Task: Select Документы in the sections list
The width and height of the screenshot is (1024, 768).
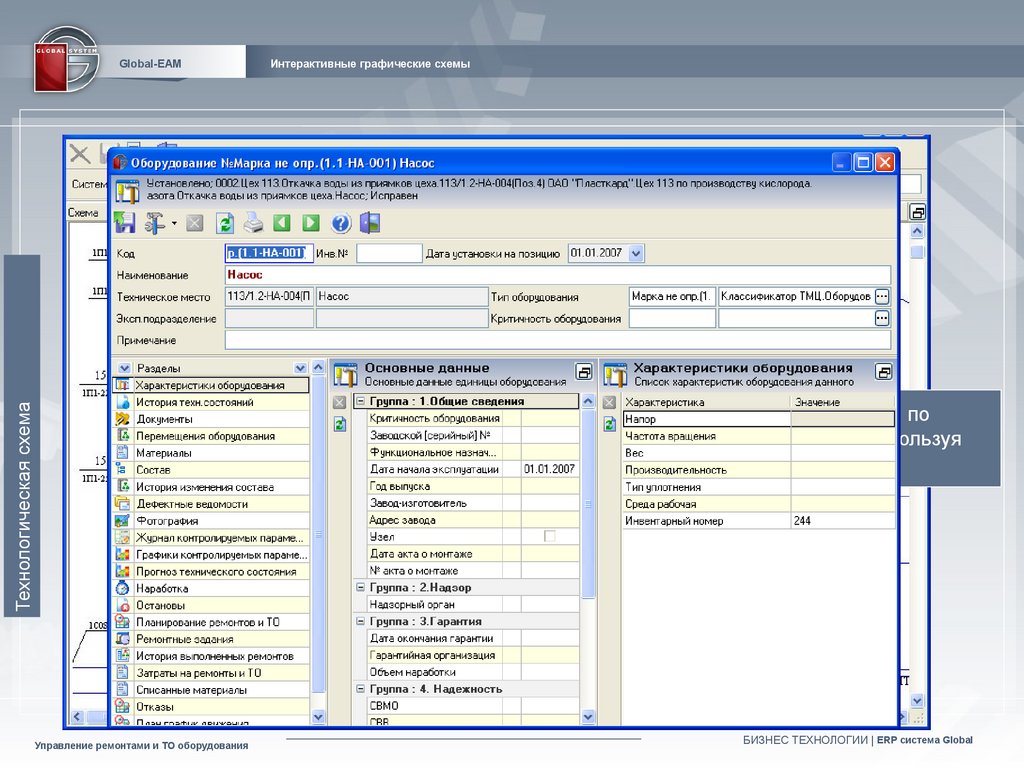Action: click(x=165, y=419)
